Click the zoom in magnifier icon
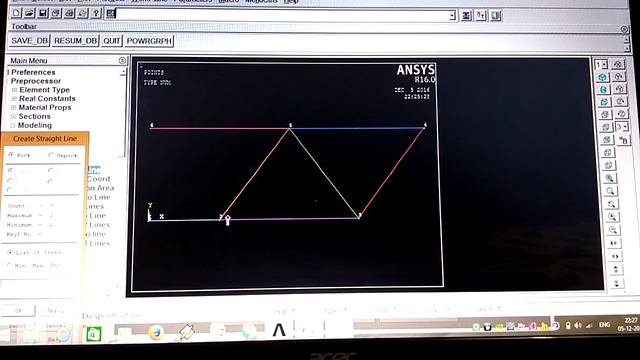This screenshot has height=360, width=640. 612,217
